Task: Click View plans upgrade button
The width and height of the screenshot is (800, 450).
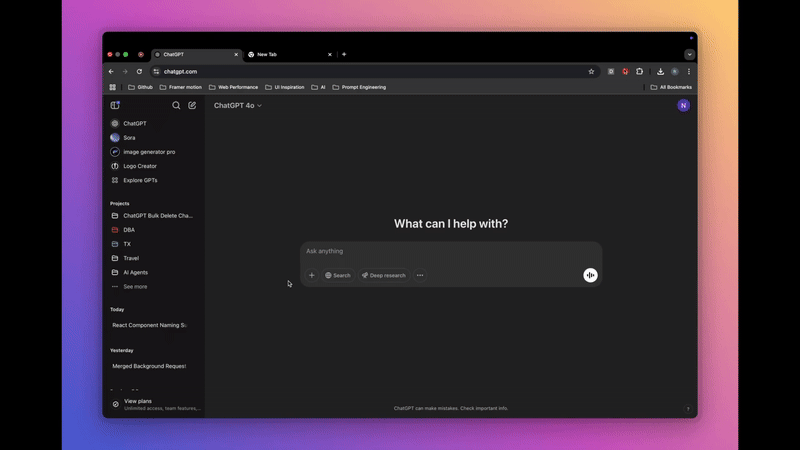Action: 154,404
